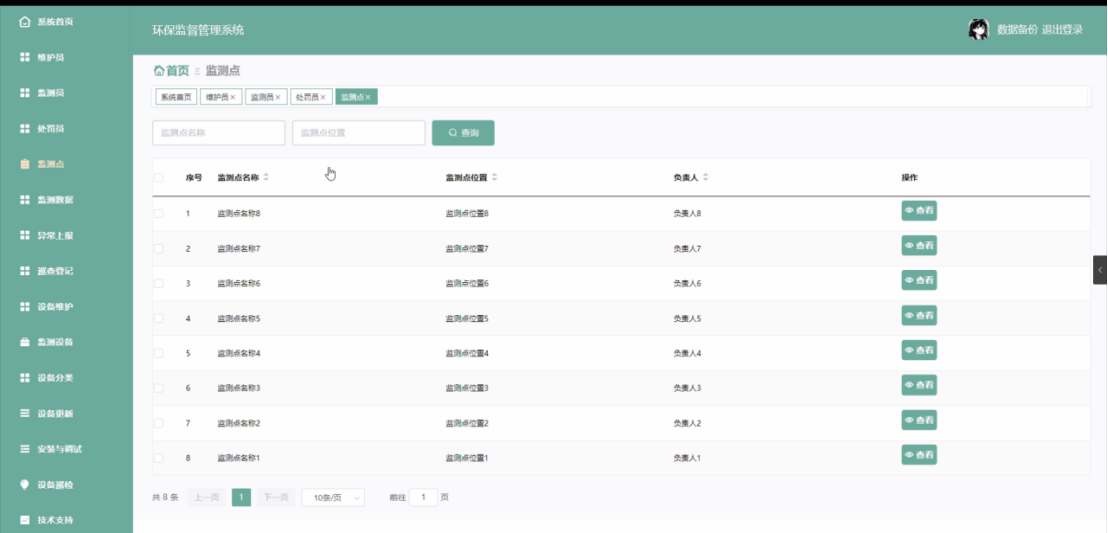
Task: Open the 维护员 sidebar menu item
Action: tap(42, 57)
